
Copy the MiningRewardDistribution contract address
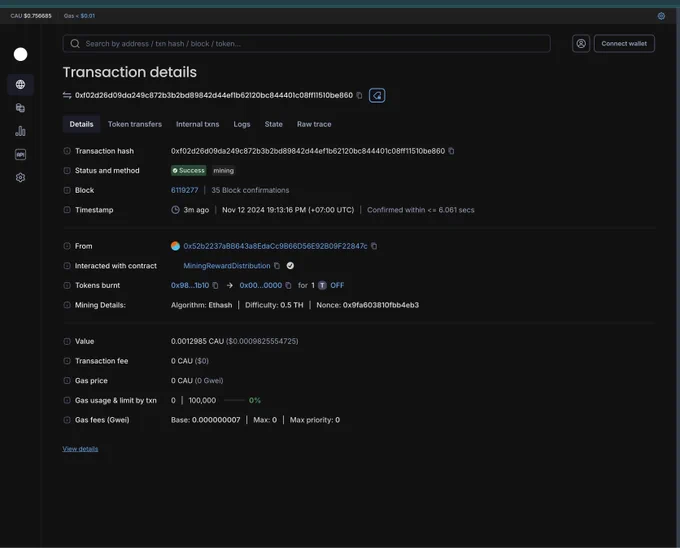(x=277, y=265)
